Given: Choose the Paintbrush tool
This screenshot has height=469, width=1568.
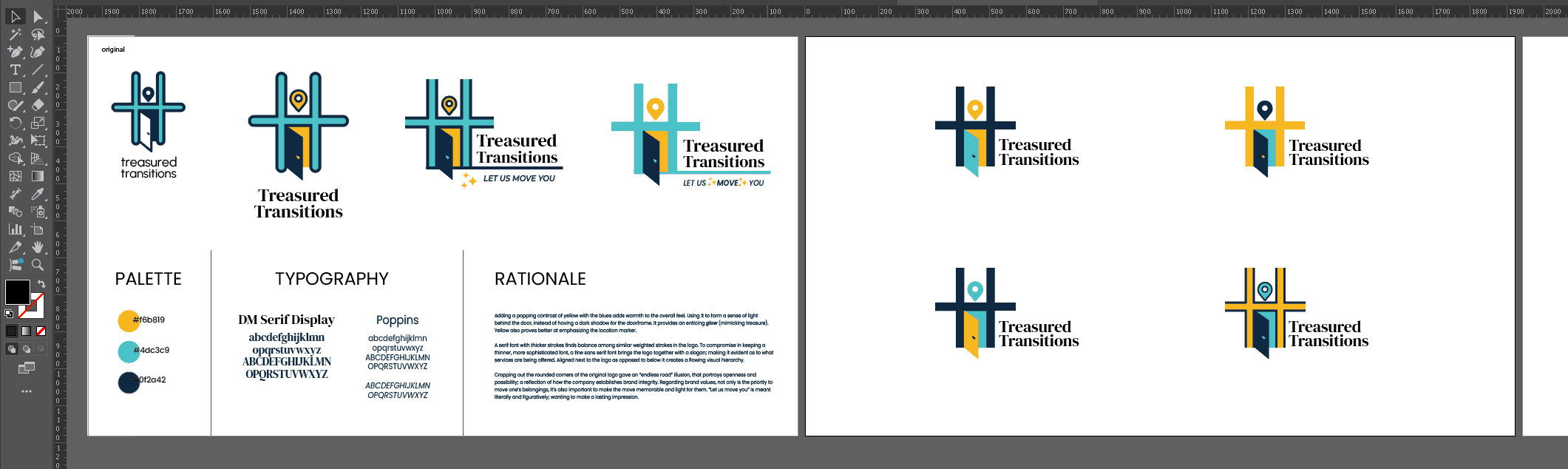Looking at the screenshot, I should coord(38,87).
